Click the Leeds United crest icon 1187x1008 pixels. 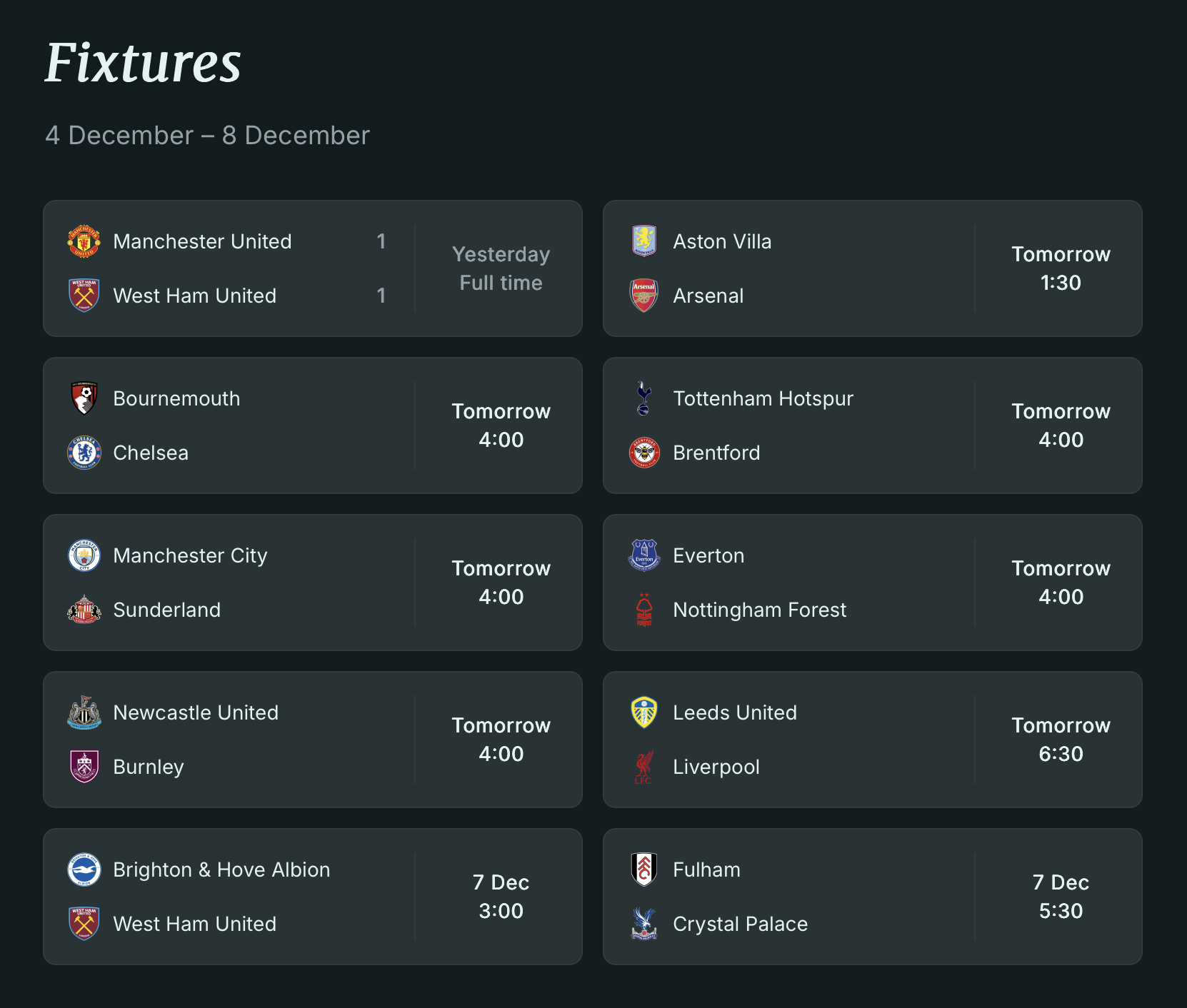[x=644, y=712]
